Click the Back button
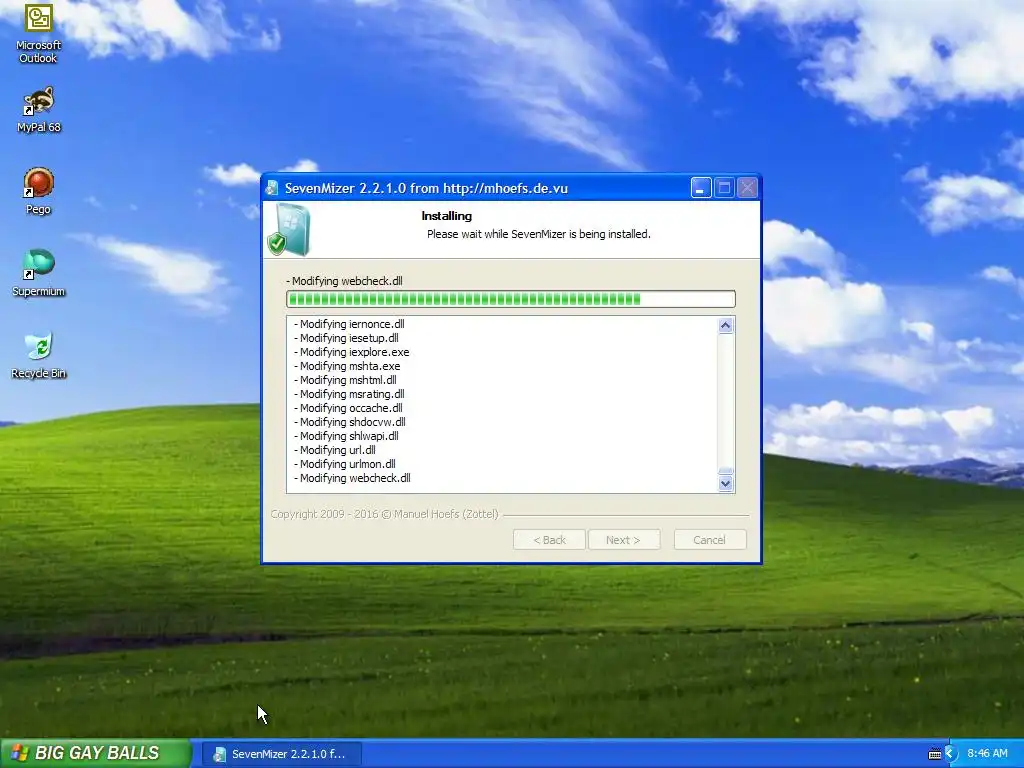 tap(549, 540)
